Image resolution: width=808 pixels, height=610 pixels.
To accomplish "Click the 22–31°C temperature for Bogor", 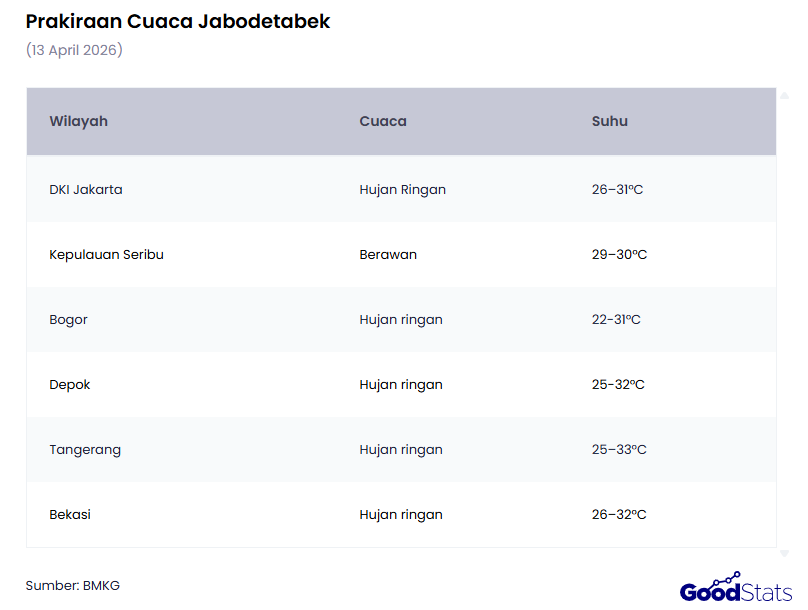I will coord(616,320).
